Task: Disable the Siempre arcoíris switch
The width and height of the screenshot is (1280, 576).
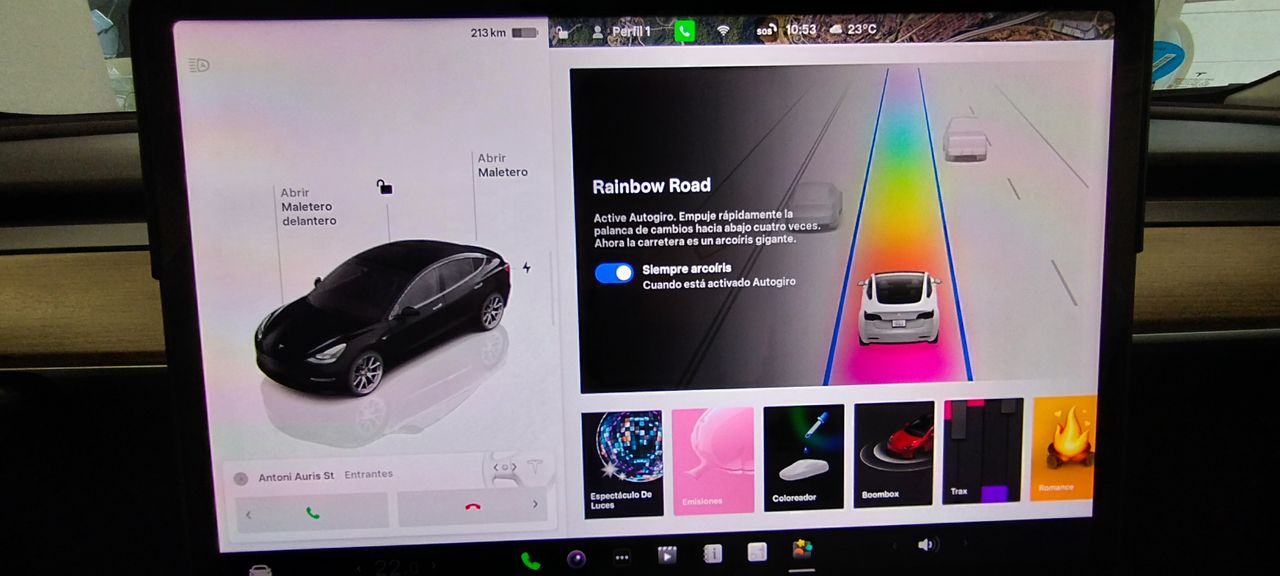Action: coord(614,273)
